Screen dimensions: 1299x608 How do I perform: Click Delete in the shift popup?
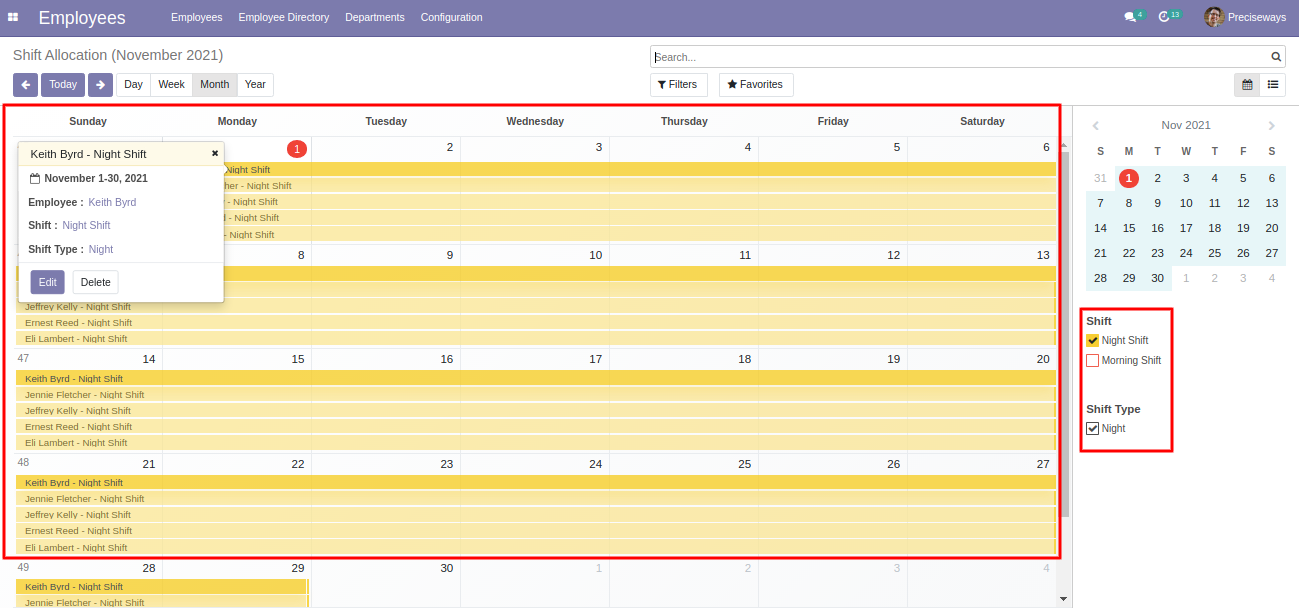(x=95, y=282)
